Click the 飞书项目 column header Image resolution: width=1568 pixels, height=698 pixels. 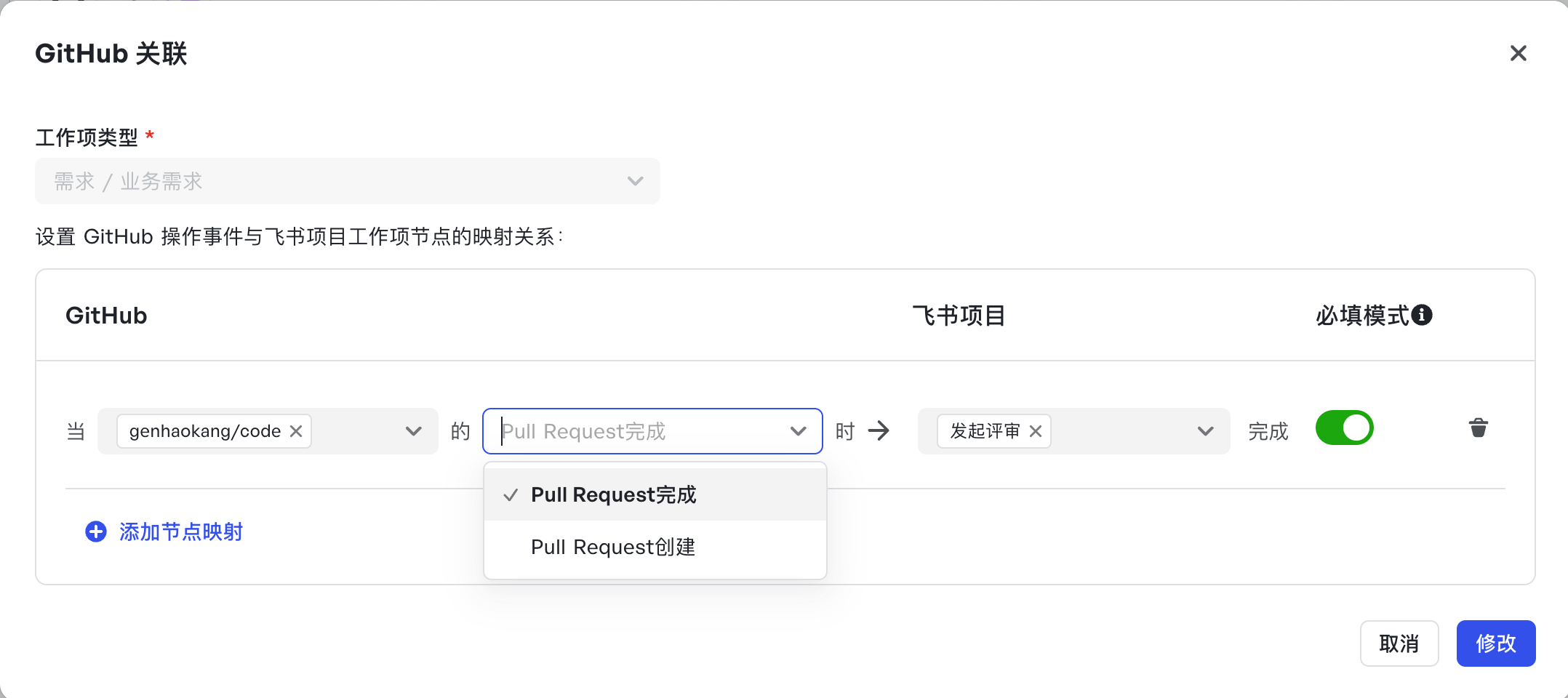coord(959,316)
